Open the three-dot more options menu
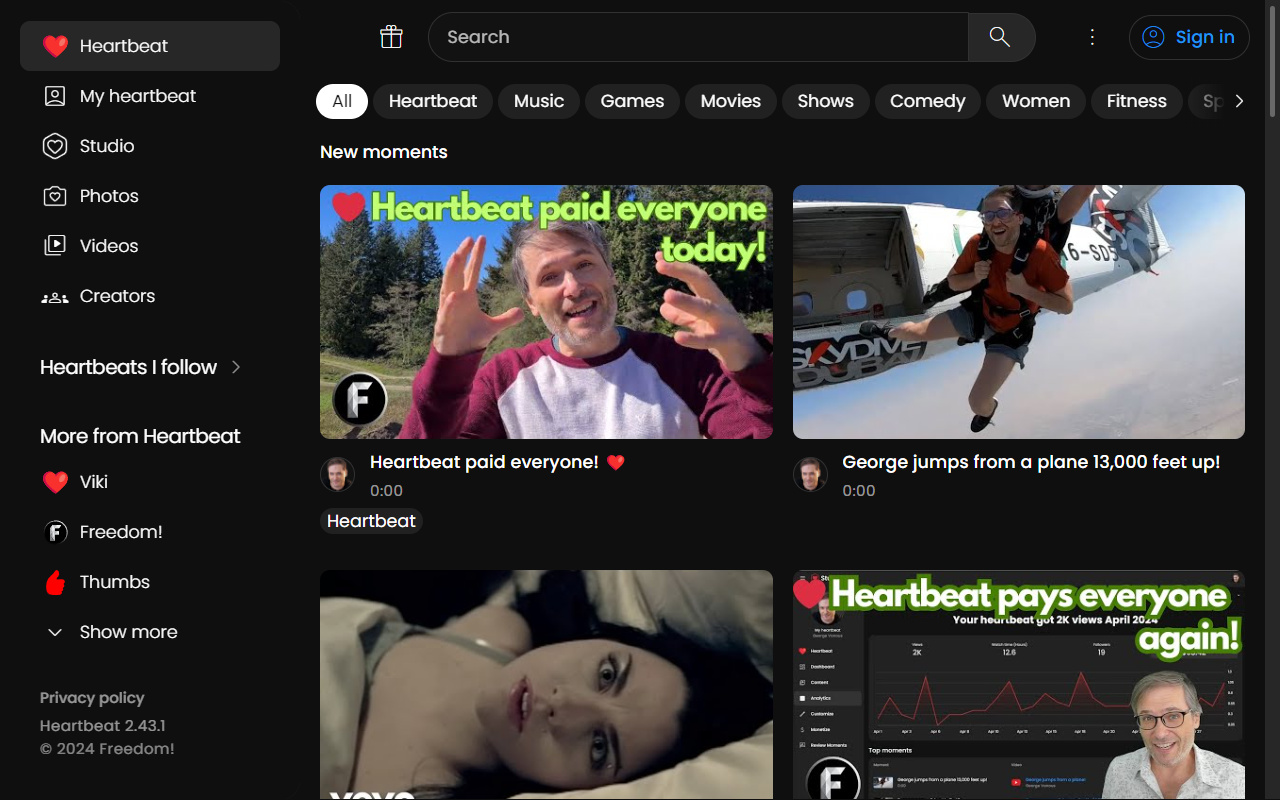Viewport: 1280px width, 800px height. (x=1092, y=37)
